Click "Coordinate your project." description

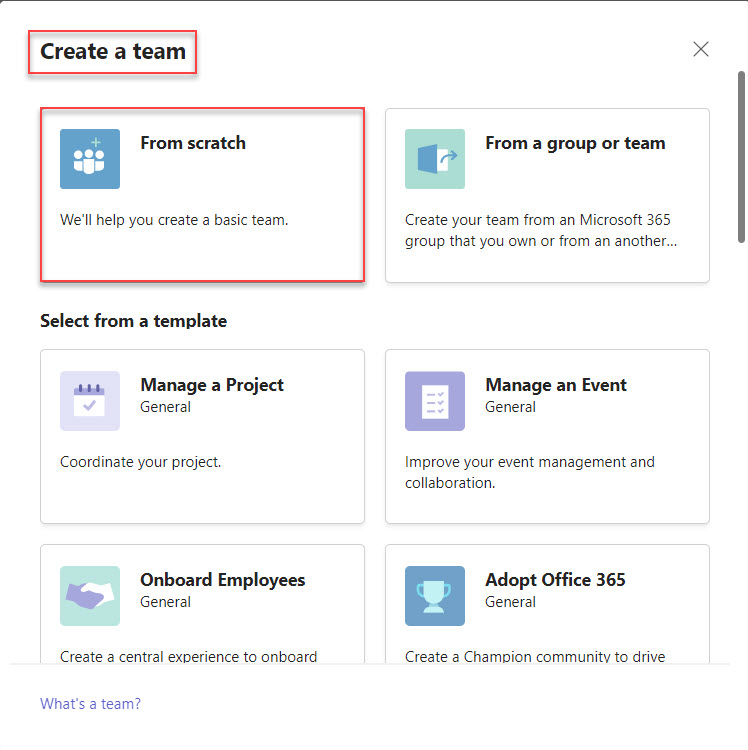(x=141, y=462)
